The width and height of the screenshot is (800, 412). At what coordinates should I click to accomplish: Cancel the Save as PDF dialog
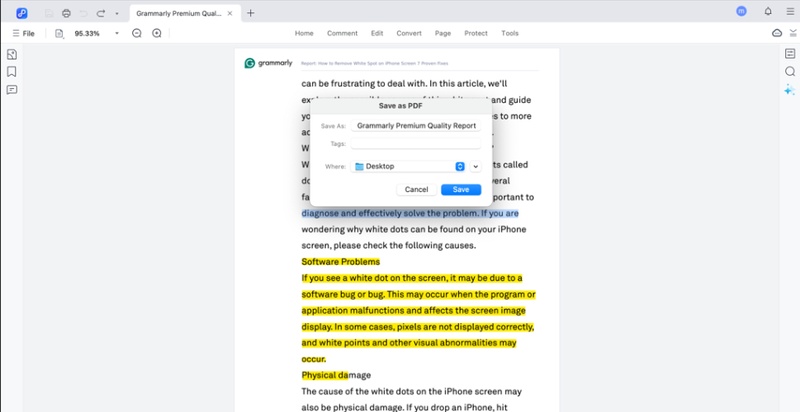(x=416, y=189)
